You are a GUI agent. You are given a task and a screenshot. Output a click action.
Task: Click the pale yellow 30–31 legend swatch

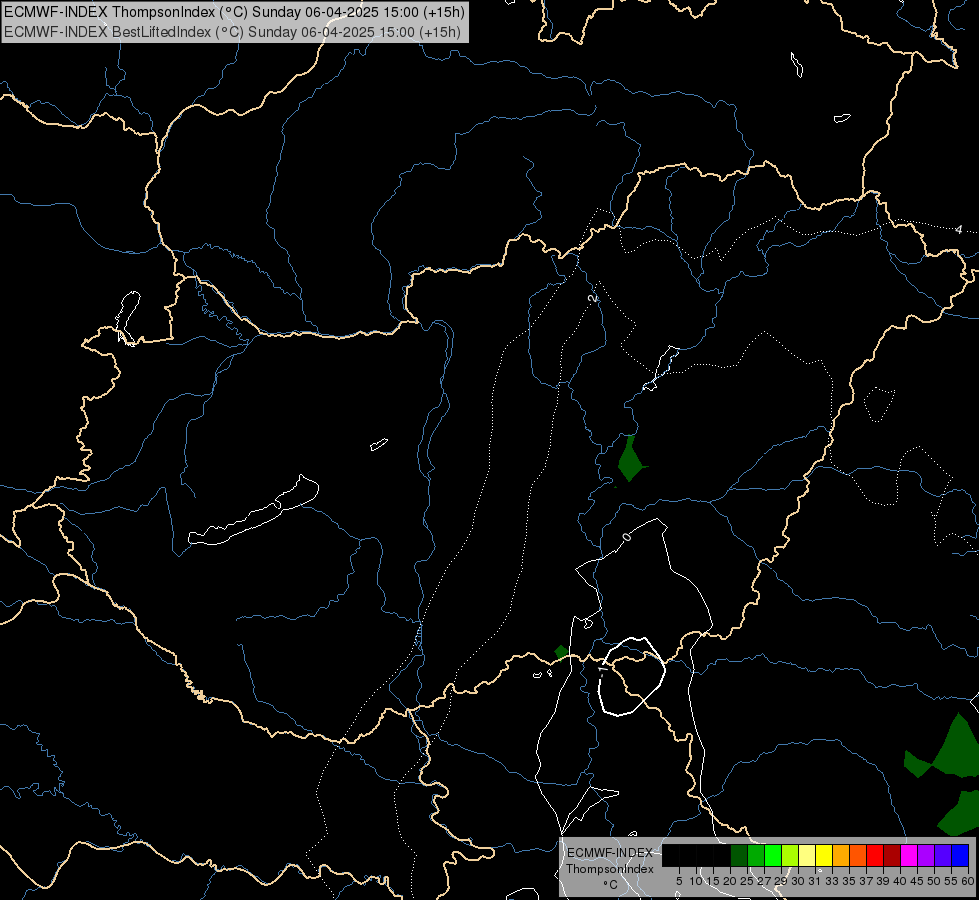coord(807,855)
